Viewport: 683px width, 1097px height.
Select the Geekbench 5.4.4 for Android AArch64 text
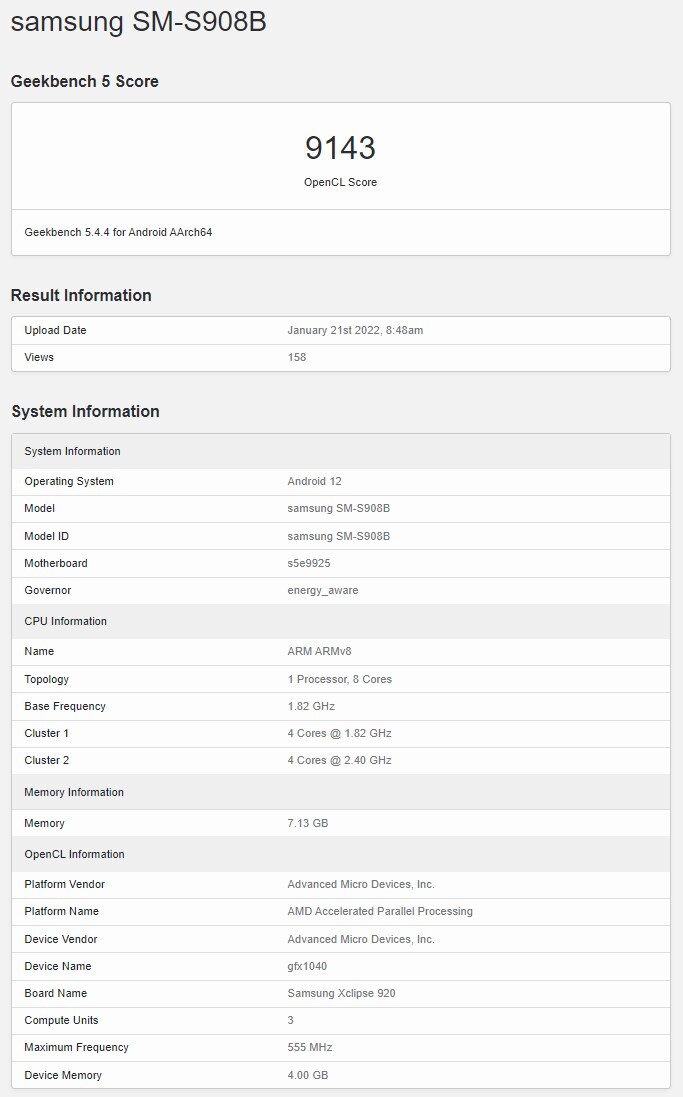(118, 232)
